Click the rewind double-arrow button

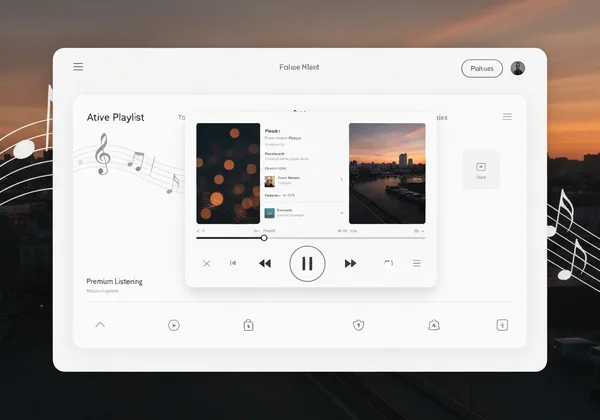point(265,263)
